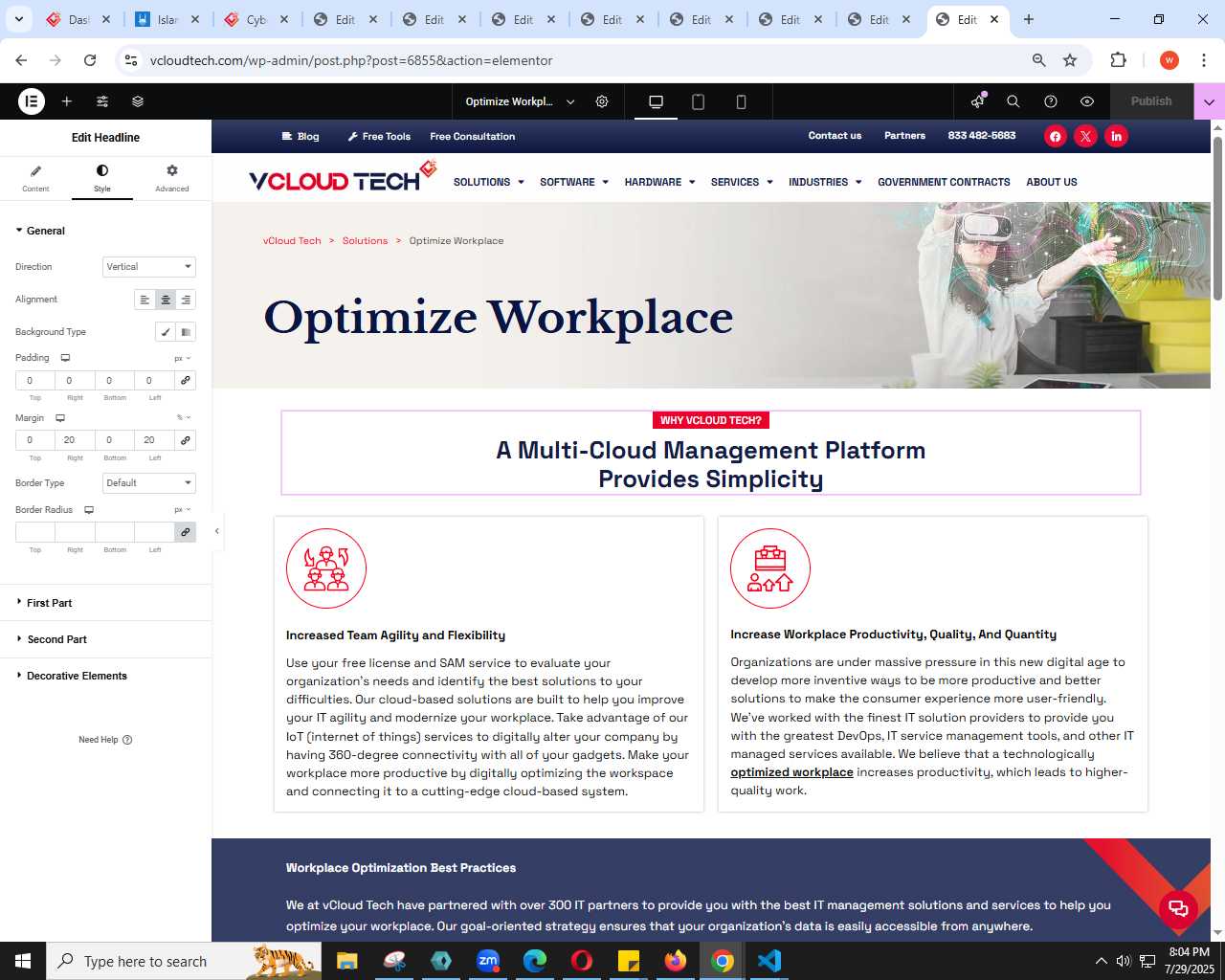This screenshot has width=1225, height=980.
Task: Open Border Radius responsive device icon
Action: click(89, 510)
